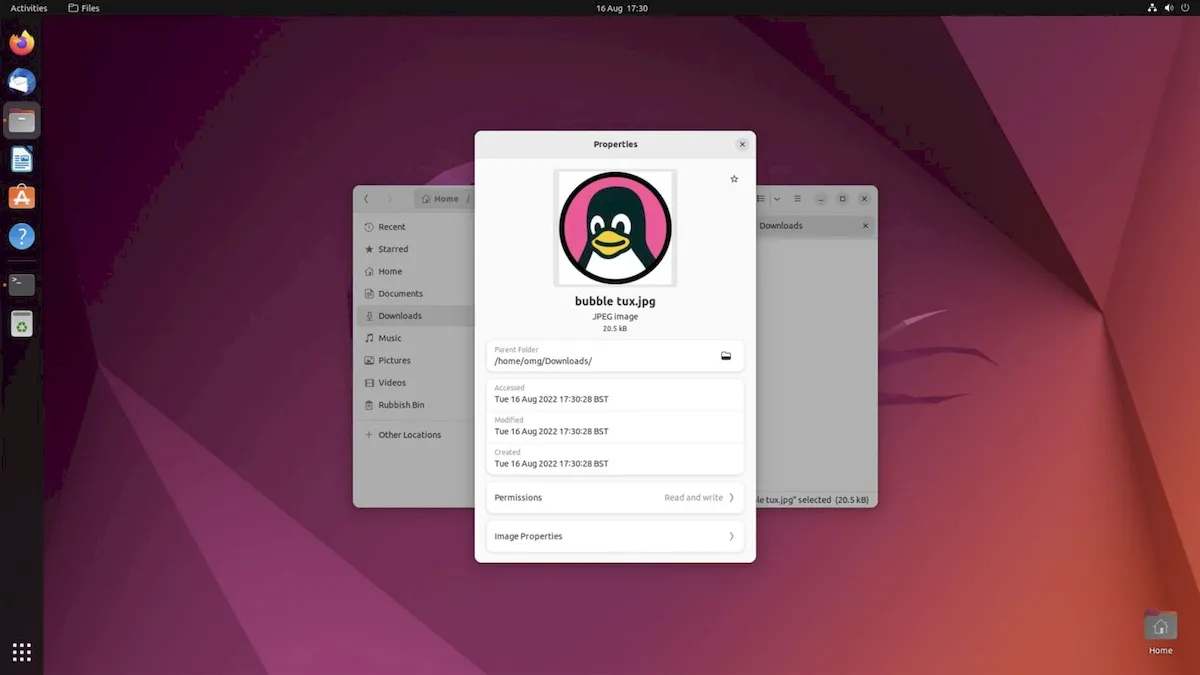The image size is (1200, 675).
Task: Click the bubble tux.jpg file name heading
Action: click(615, 301)
